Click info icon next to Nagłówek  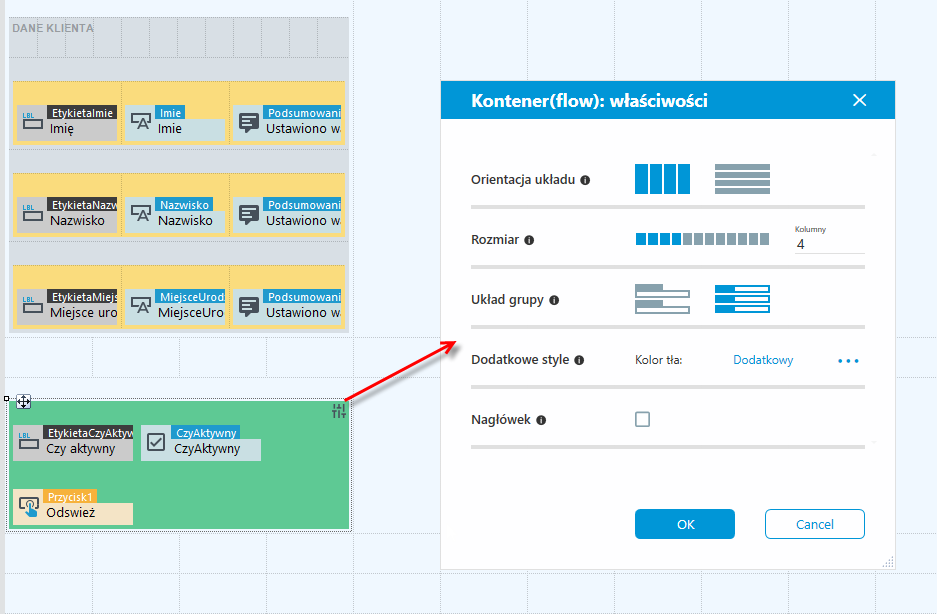[x=541, y=420]
